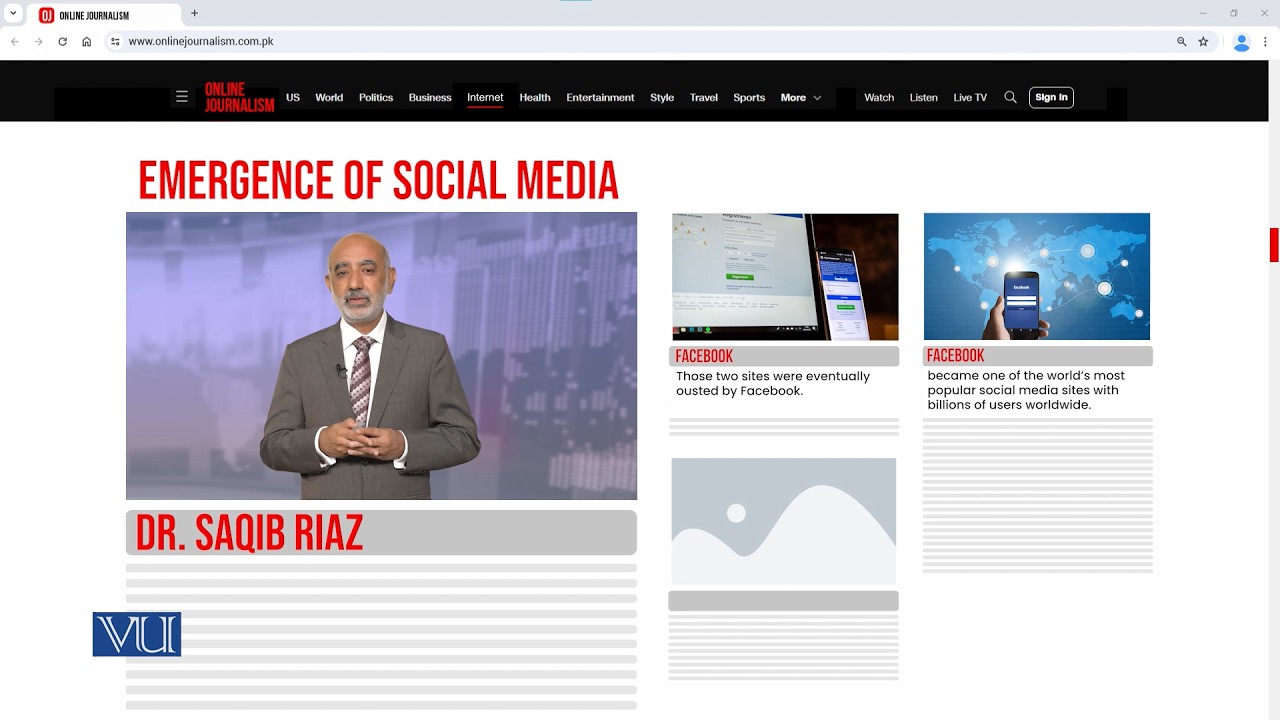The height and width of the screenshot is (720, 1280).
Task: Open the Dr. Saqib Riaz video thumbnail
Action: pyautogui.click(x=381, y=356)
